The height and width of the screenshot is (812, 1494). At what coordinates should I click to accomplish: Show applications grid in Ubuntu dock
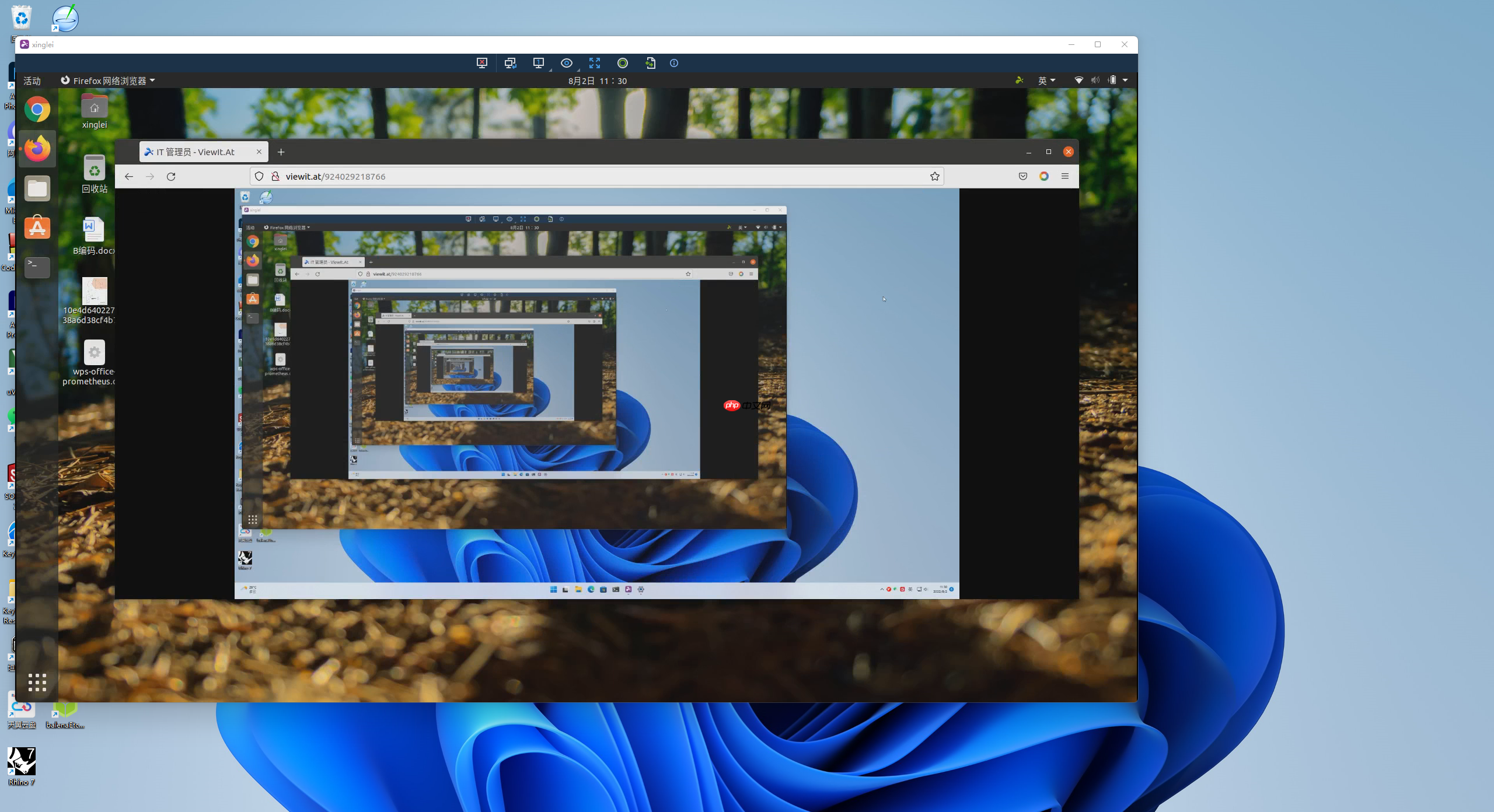(37, 682)
